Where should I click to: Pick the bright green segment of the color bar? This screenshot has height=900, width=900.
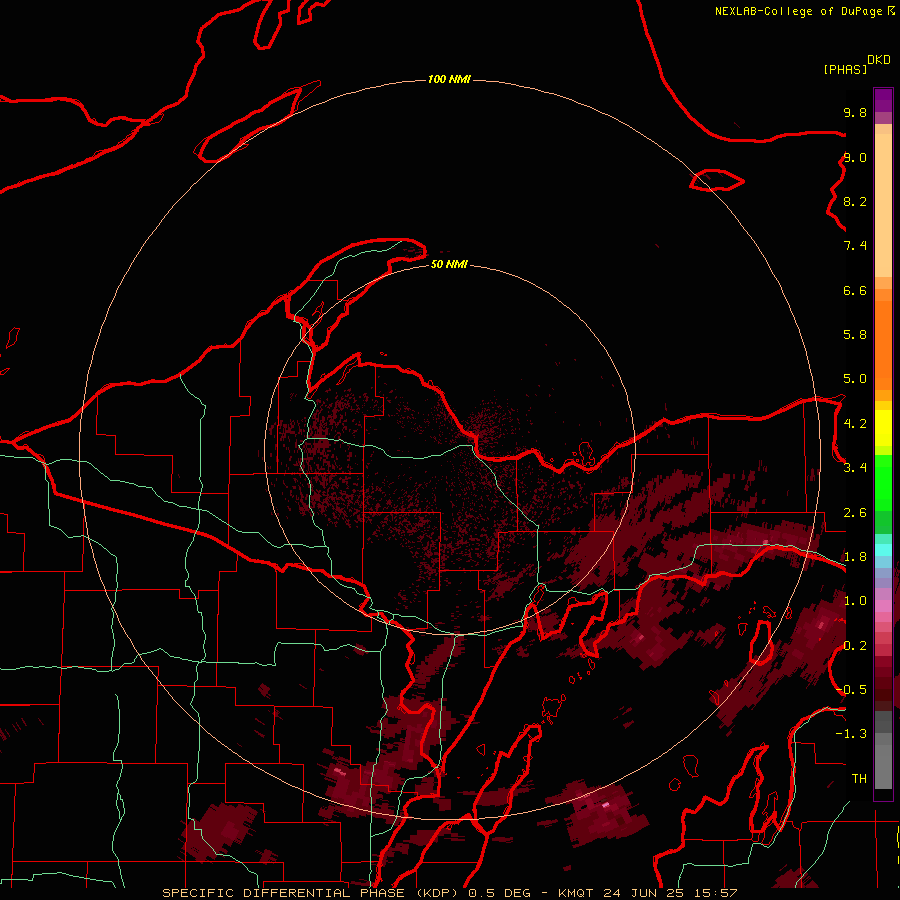click(x=883, y=488)
